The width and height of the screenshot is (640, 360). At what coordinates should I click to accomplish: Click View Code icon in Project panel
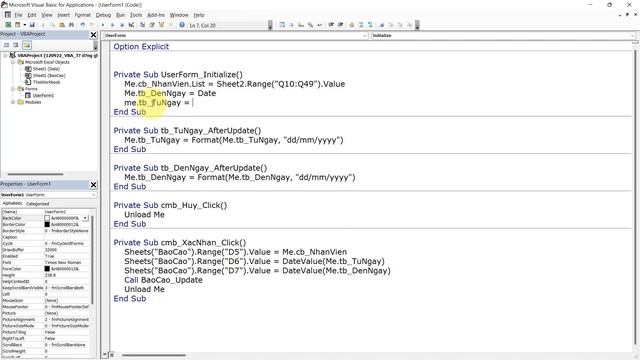click(x=7, y=45)
